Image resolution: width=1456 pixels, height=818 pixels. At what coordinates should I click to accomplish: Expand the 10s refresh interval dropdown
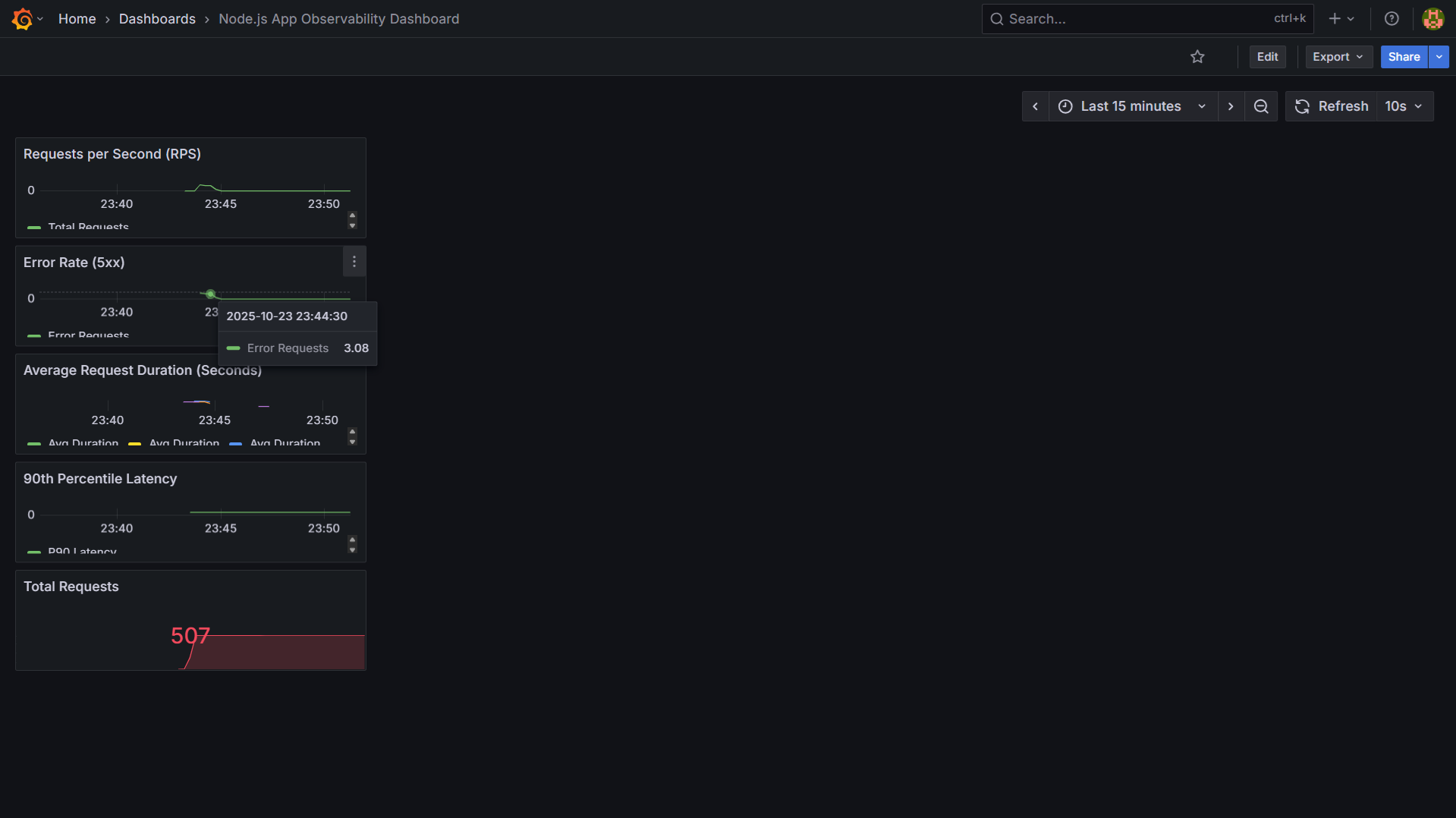pyautogui.click(x=1404, y=106)
